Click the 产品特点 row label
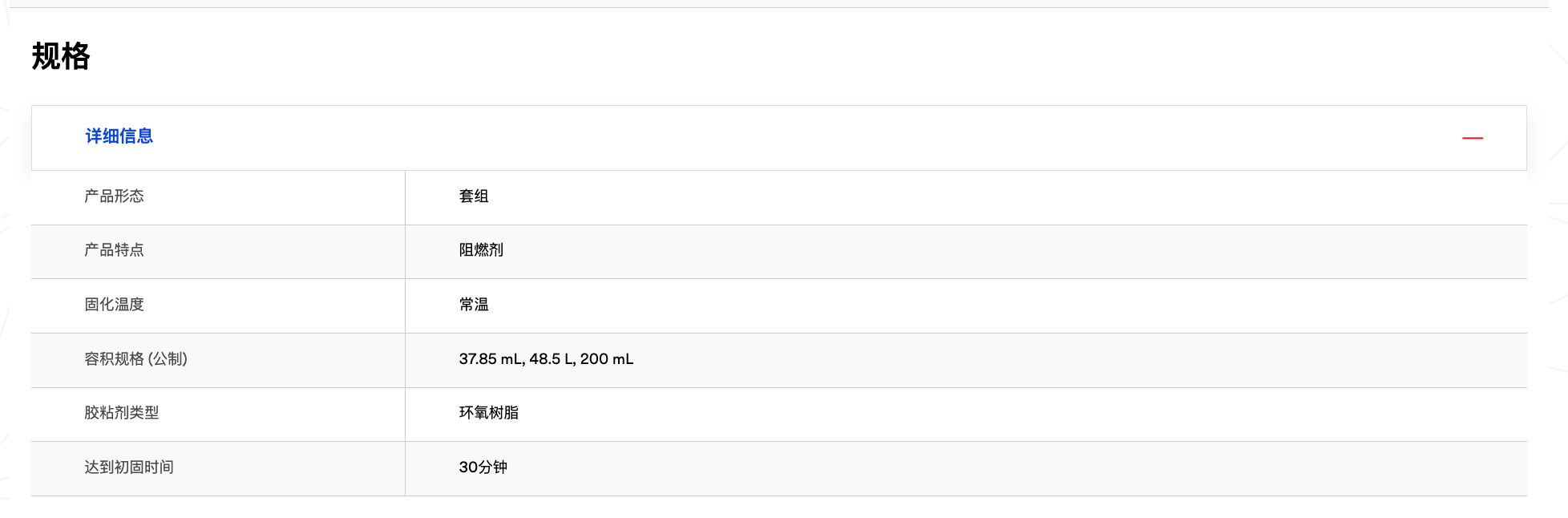The width and height of the screenshot is (1568, 518). pyautogui.click(x=114, y=250)
